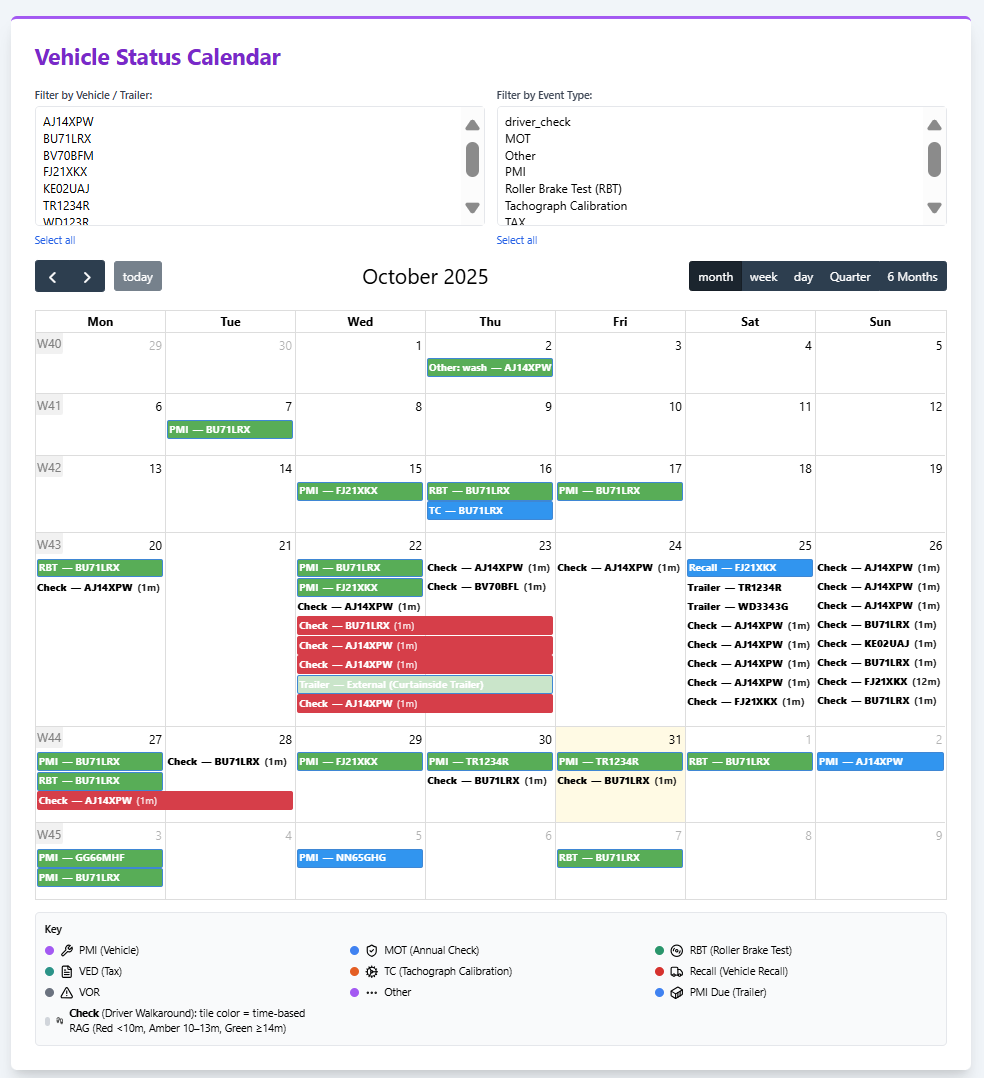Screen dimensions: 984x1078
Task: Switch to the 6 Months view
Action: (912, 277)
